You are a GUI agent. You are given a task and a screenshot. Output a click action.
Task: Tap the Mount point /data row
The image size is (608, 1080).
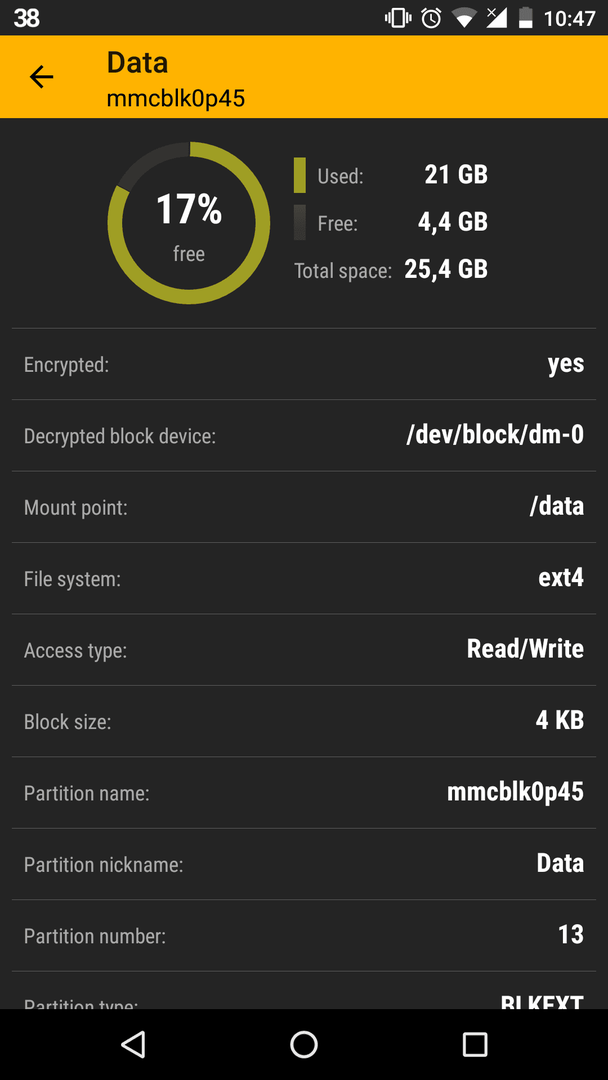click(x=304, y=507)
